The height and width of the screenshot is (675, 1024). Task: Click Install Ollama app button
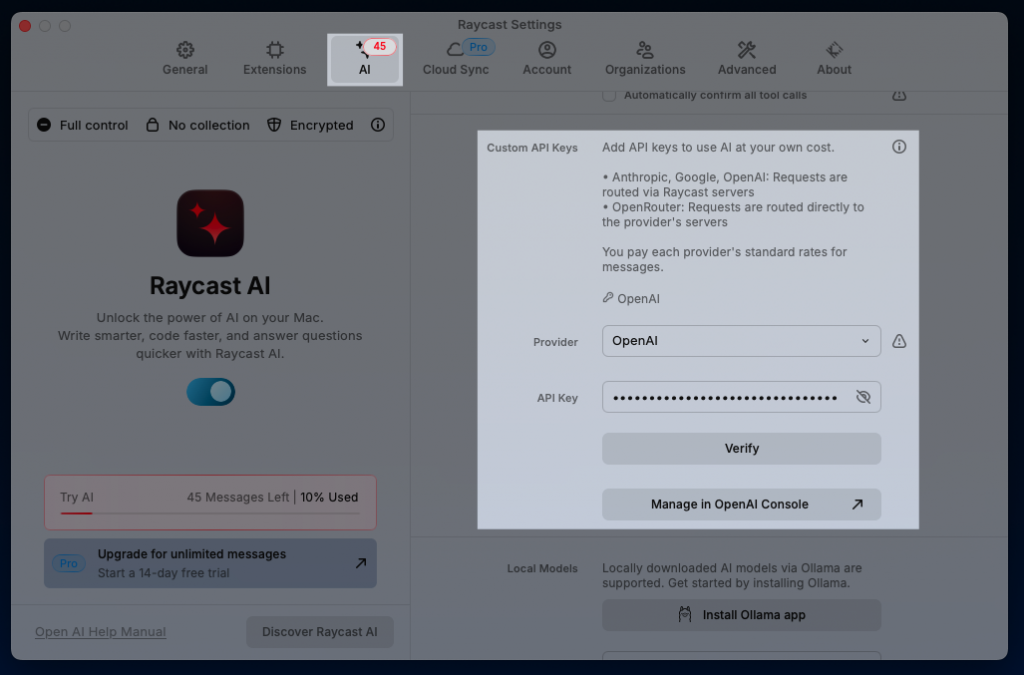pyautogui.click(x=741, y=615)
